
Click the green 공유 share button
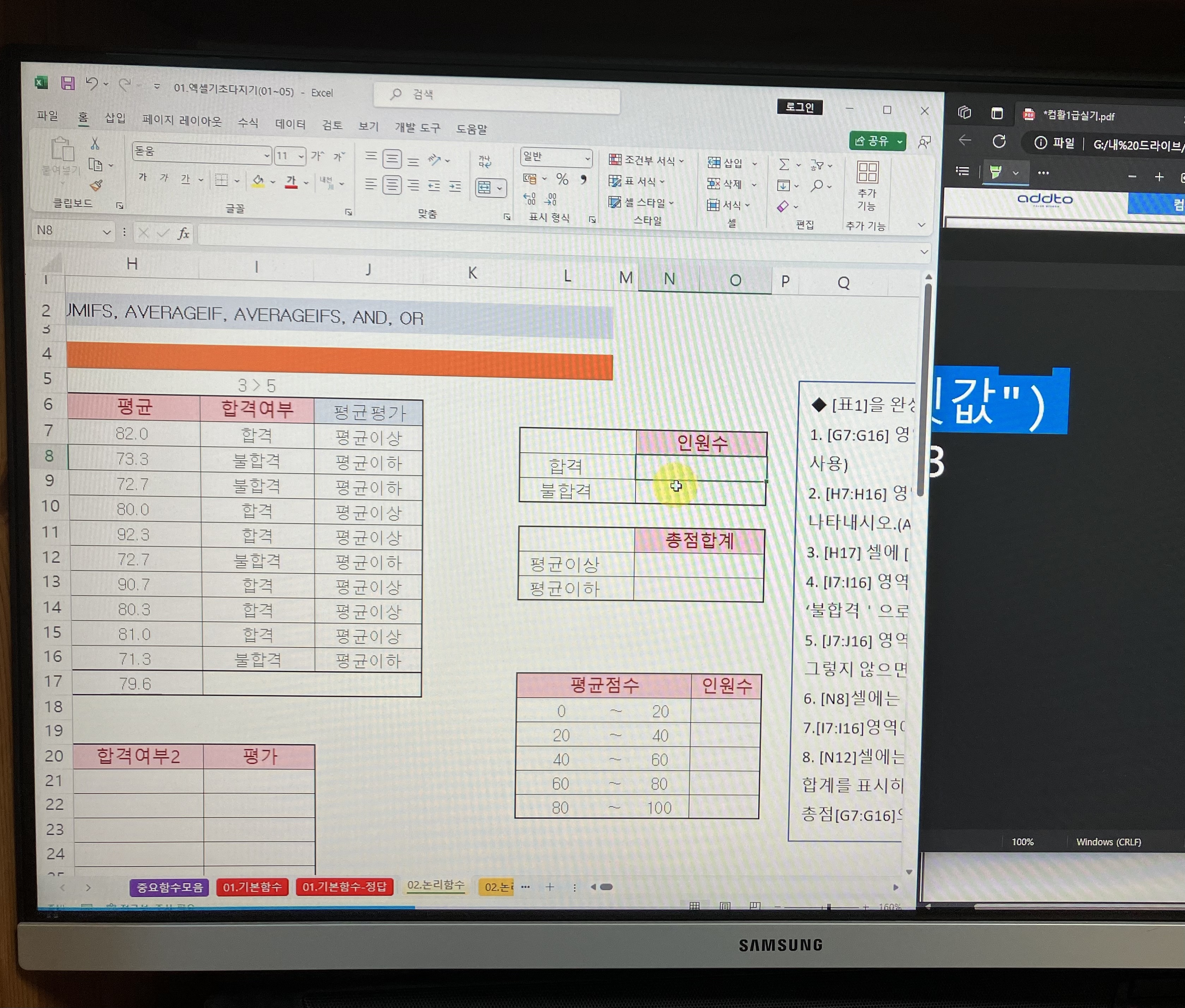(x=878, y=140)
